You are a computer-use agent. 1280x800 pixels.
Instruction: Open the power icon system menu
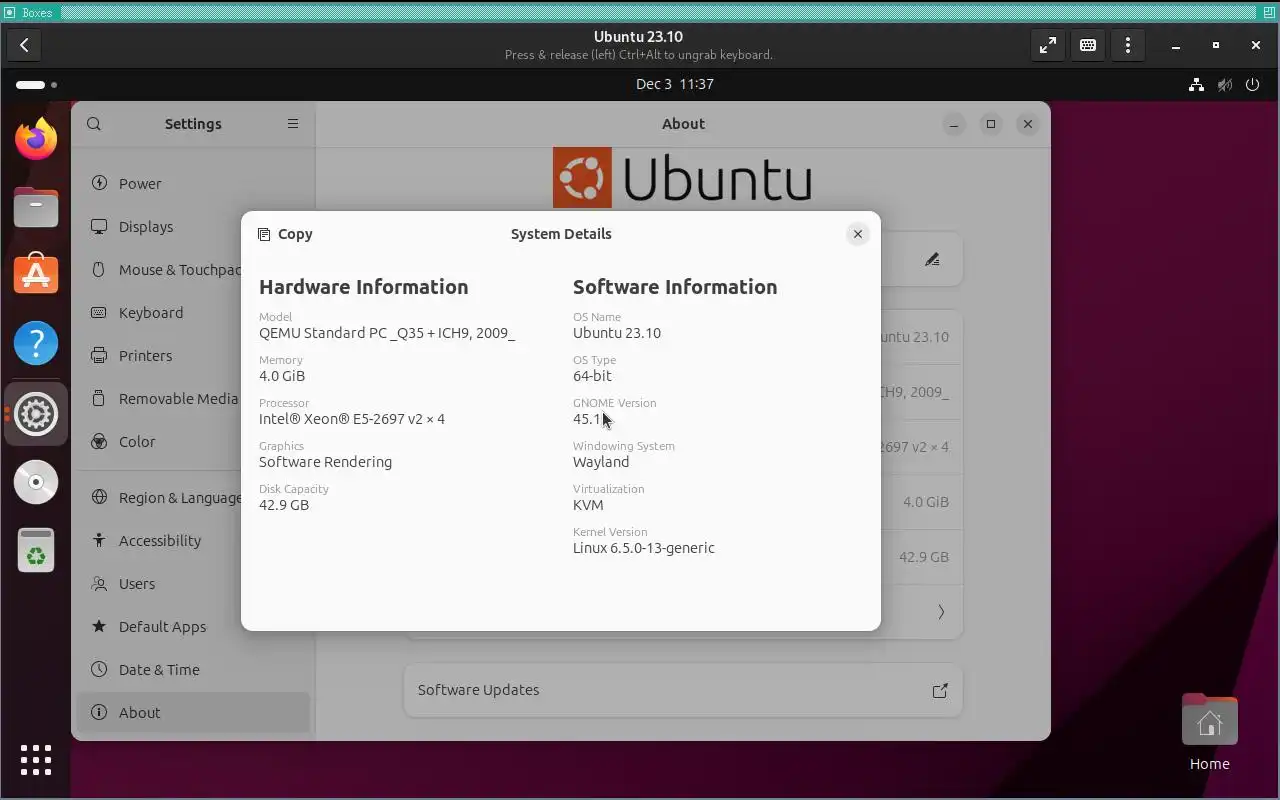pos(1252,85)
